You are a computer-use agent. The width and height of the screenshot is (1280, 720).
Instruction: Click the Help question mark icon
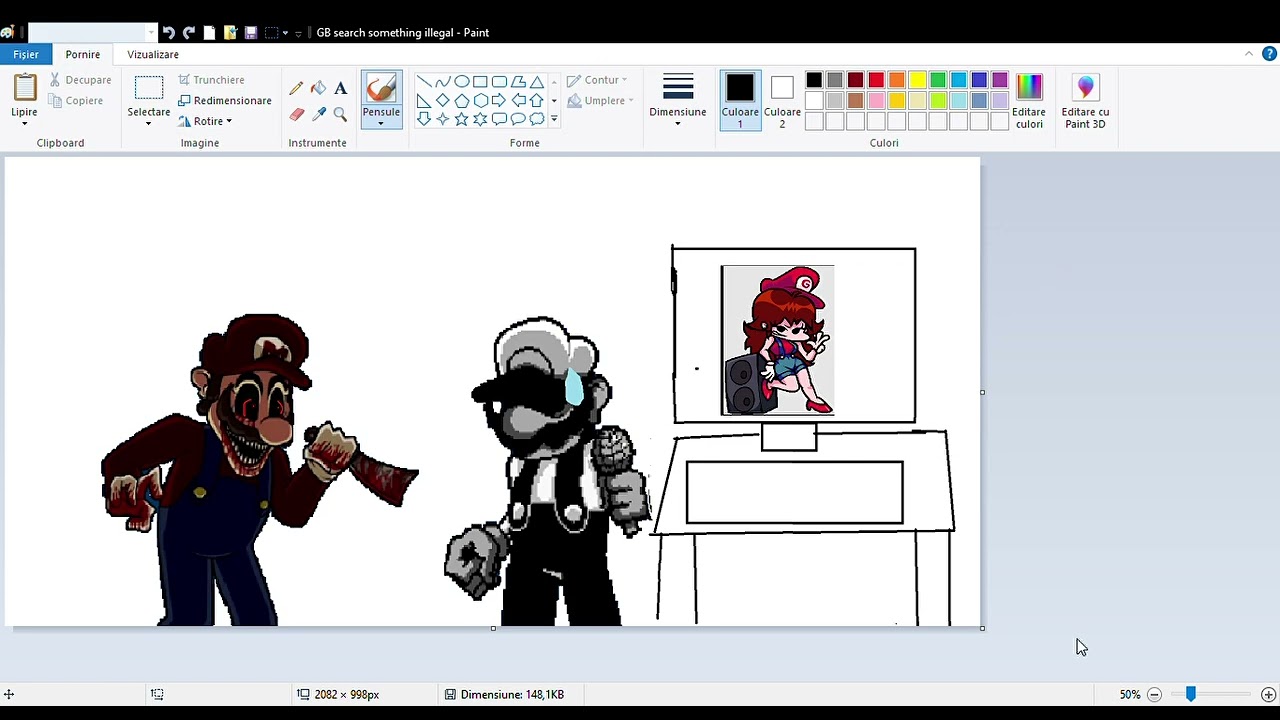pyautogui.click(x=1269, y=54)
